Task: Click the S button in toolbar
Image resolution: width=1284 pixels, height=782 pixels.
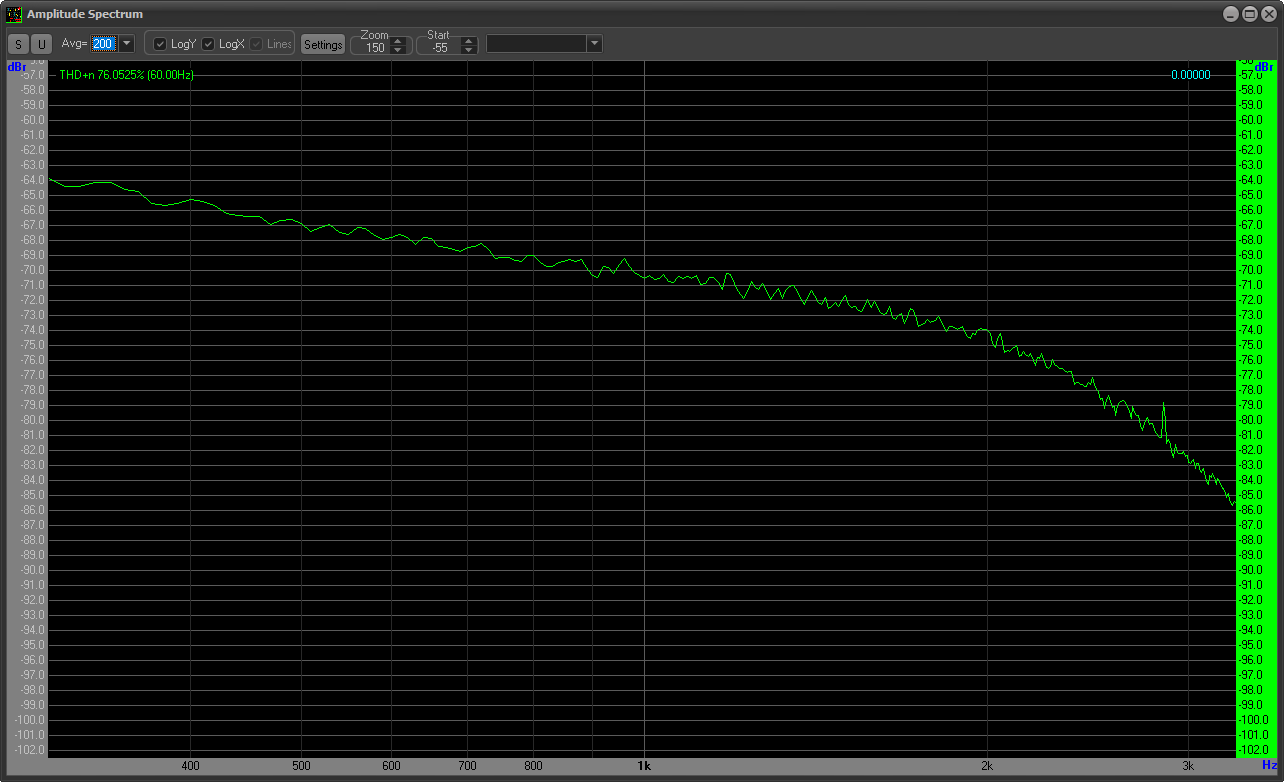Action: point(18,44)
